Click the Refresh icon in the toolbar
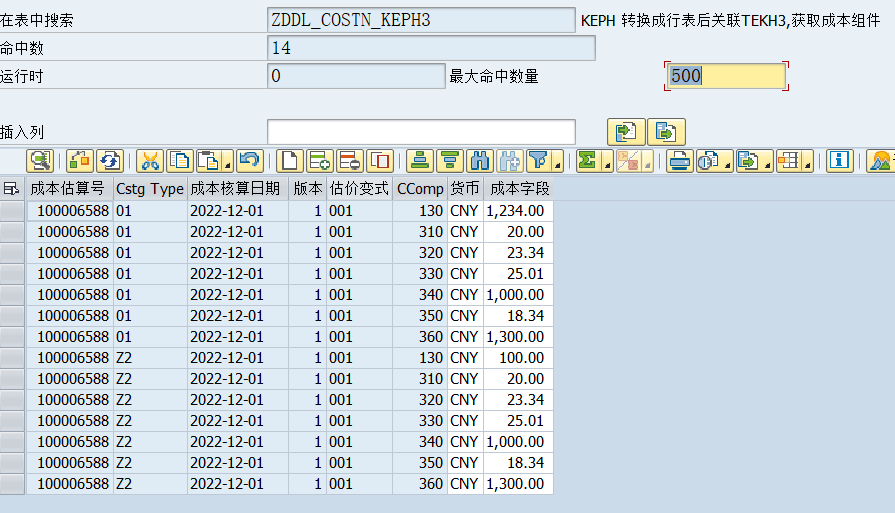The image size is (895, 513). pyautogui.click(x=110, y=161)
